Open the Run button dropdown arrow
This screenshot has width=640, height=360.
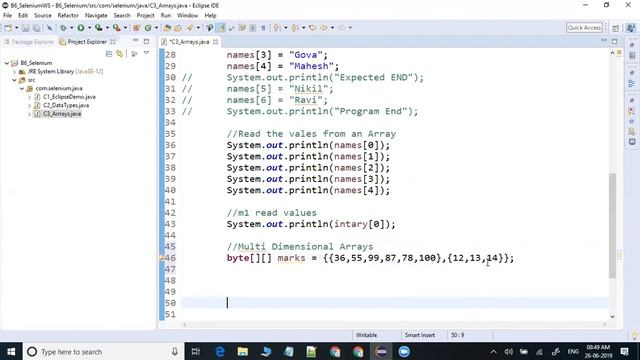click(x=89, y=28)
